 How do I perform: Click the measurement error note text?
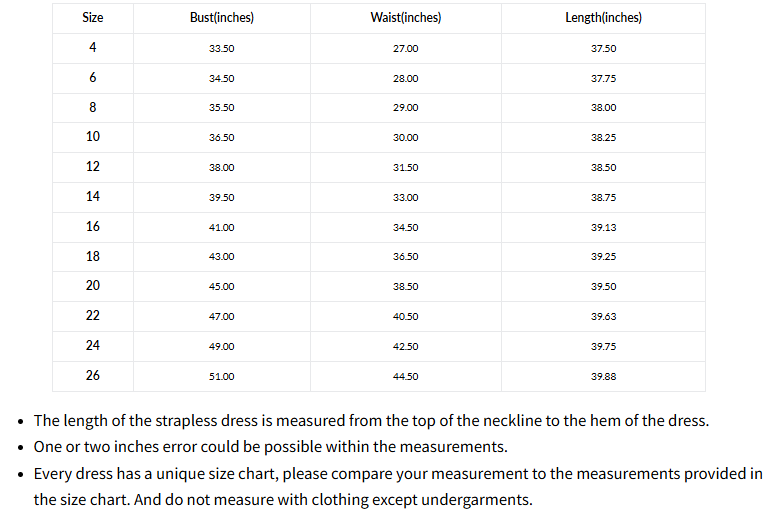(x=271, y=447)
